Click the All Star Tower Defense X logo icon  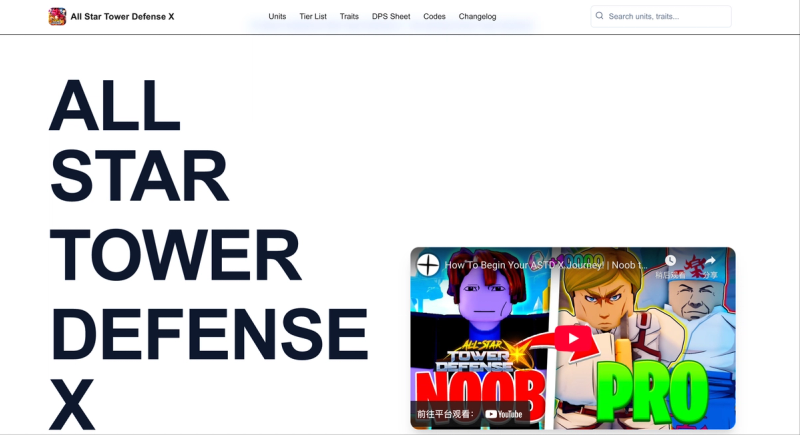click(x=57, y=16)
